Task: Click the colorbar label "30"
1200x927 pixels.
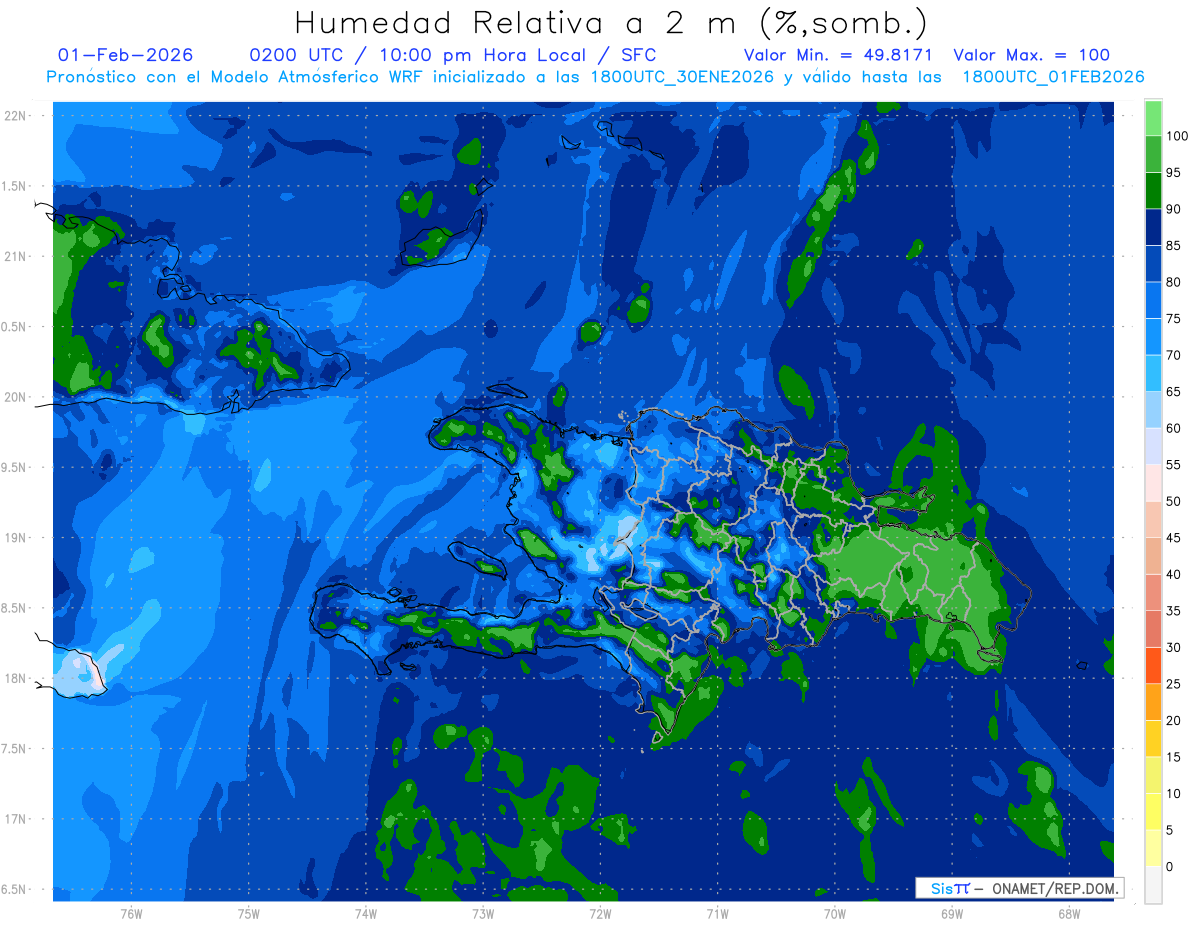Action: (1173, 647)
